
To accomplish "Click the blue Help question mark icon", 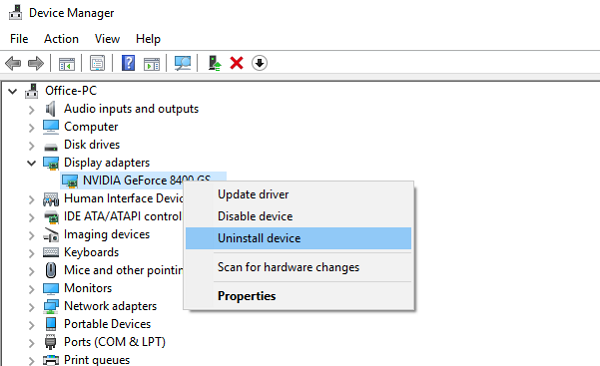I will click(128, 63).
